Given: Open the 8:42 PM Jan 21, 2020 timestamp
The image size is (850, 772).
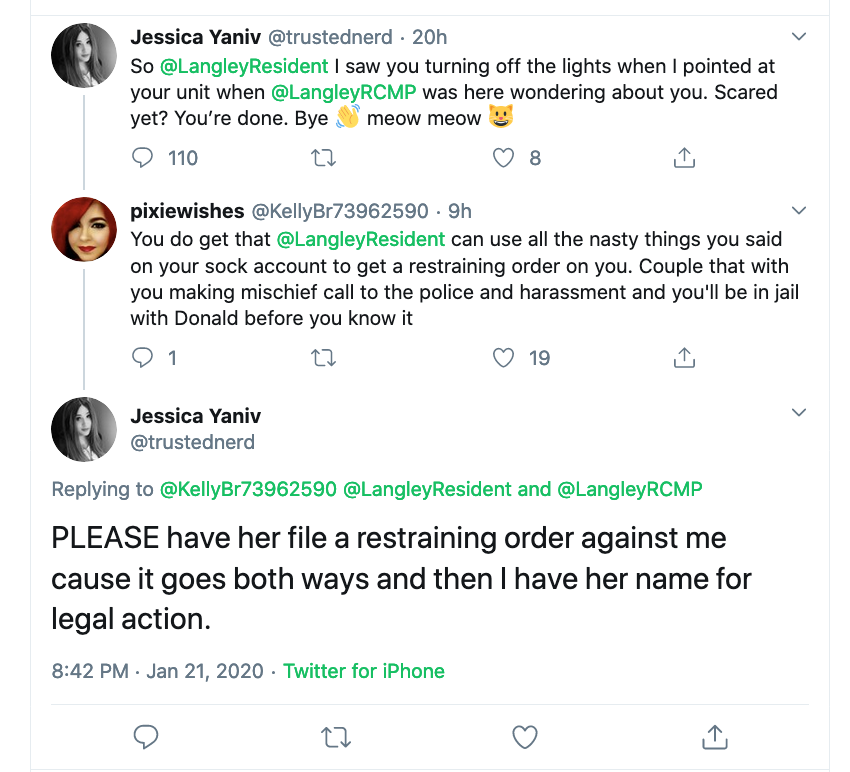Looking at the screenshot, I should (157, 671).
